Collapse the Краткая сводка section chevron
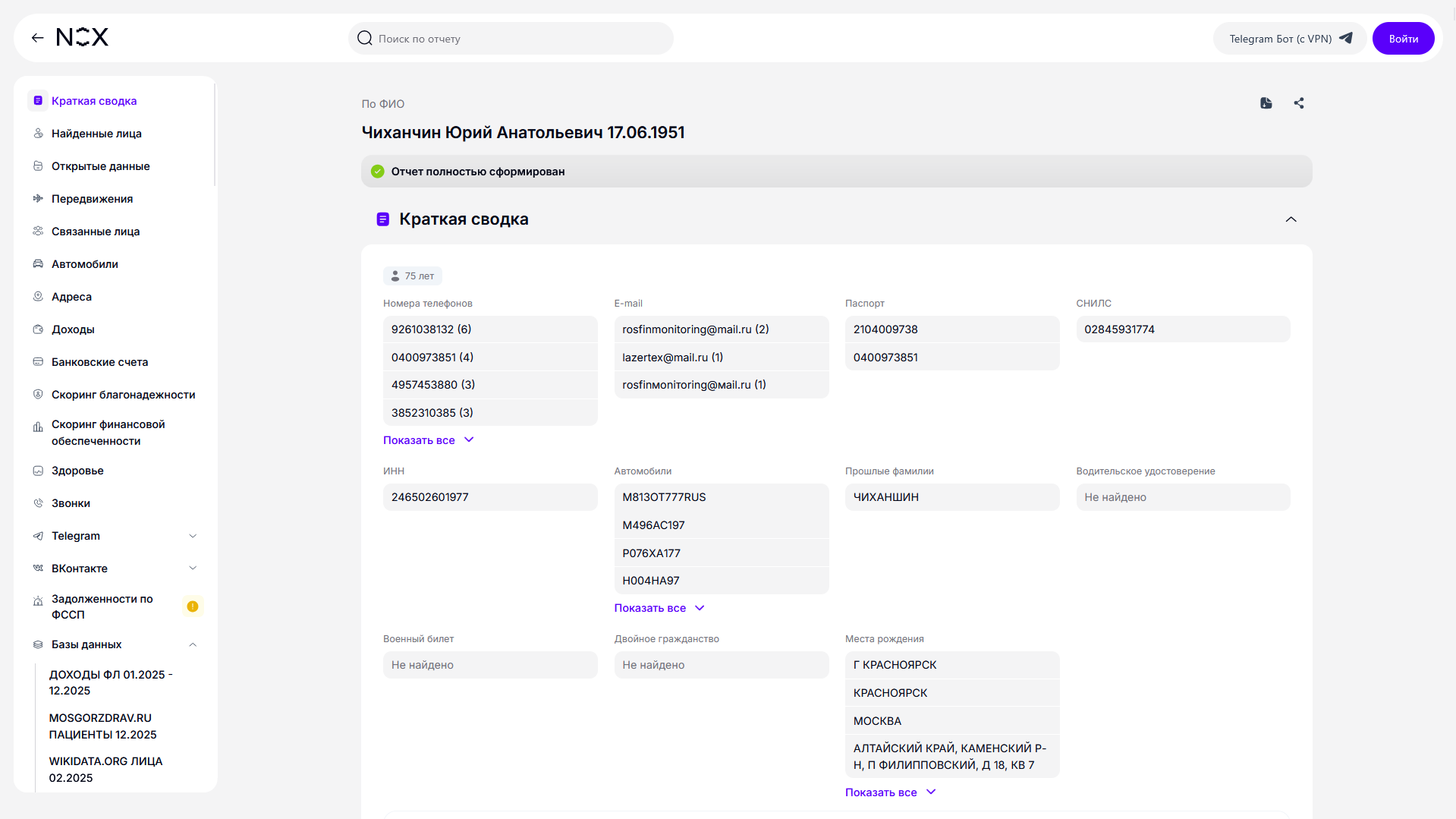The height and width of the screenshot is (819, 1456). [1291, 219]
